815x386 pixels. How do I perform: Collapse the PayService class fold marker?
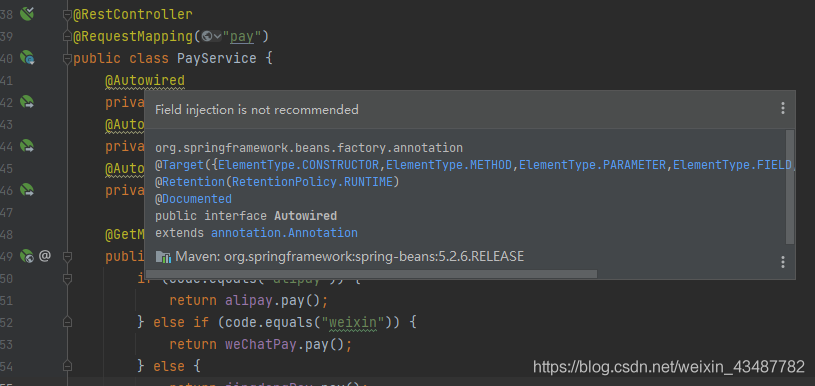click(67, 59)
